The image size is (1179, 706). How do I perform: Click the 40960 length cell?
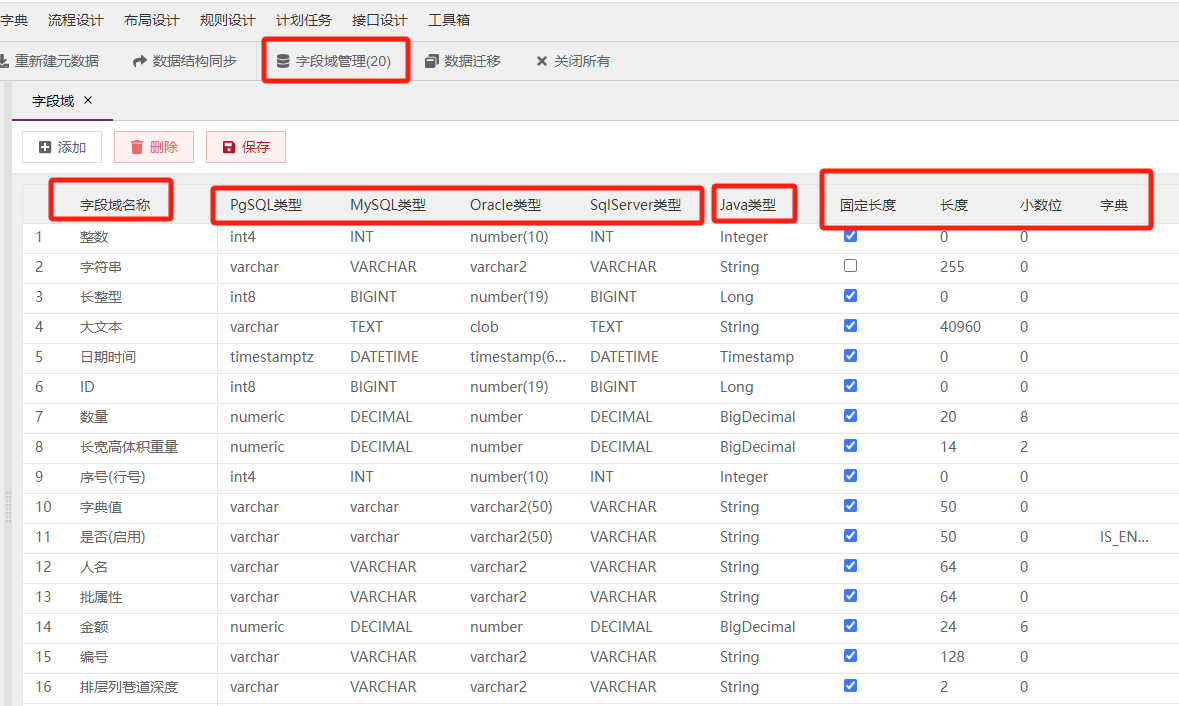pyautogui.click(x=960, y=327)
